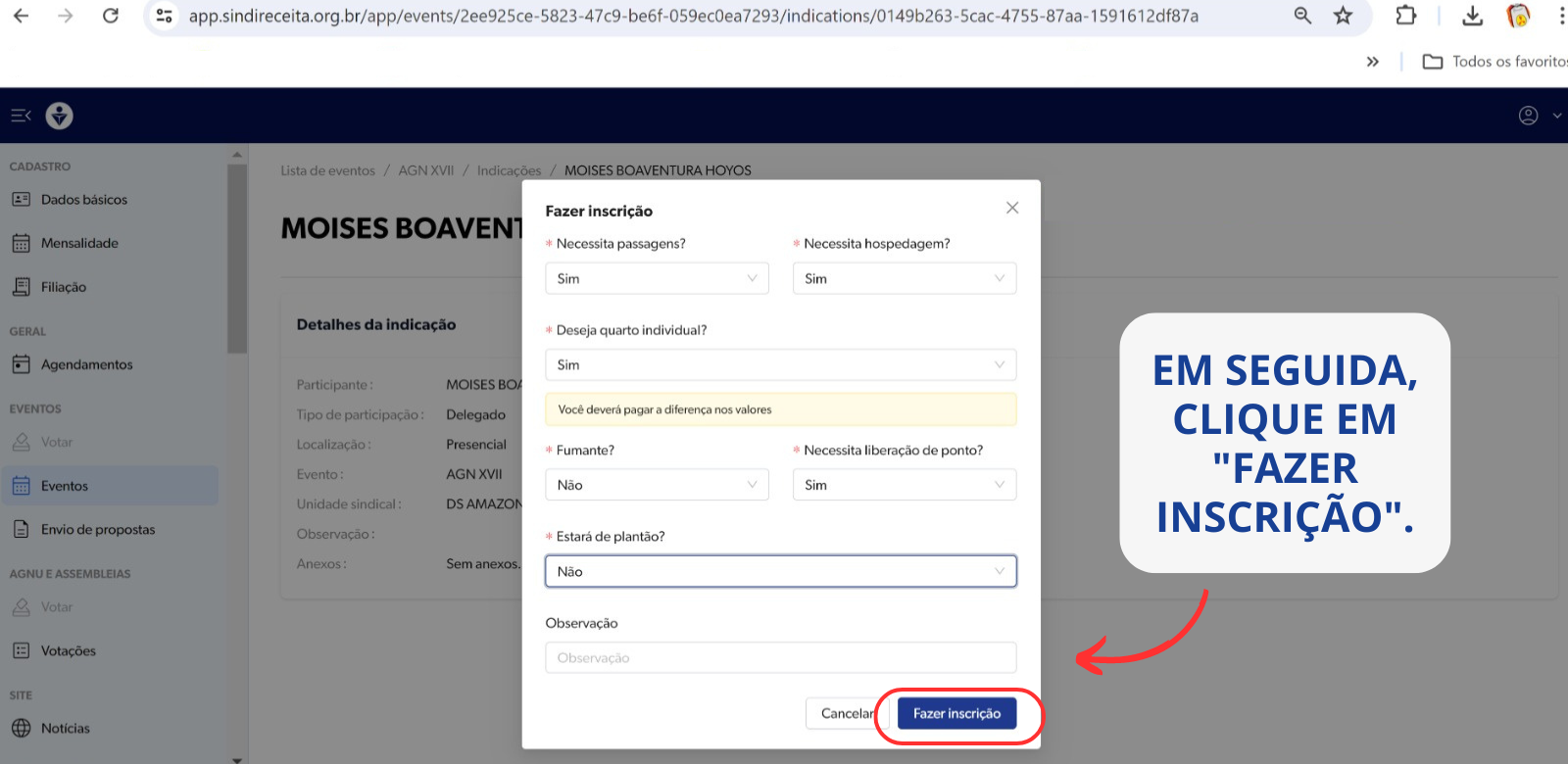The image size is (1568, 764).
Task: Click into the Observação text field
Action: click(780, 657)
